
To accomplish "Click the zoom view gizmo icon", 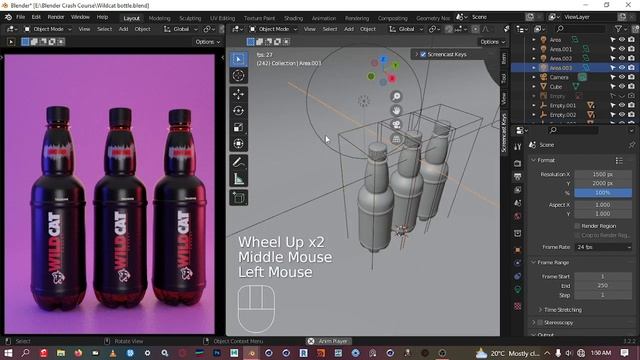I will click(x=396, y=96).
